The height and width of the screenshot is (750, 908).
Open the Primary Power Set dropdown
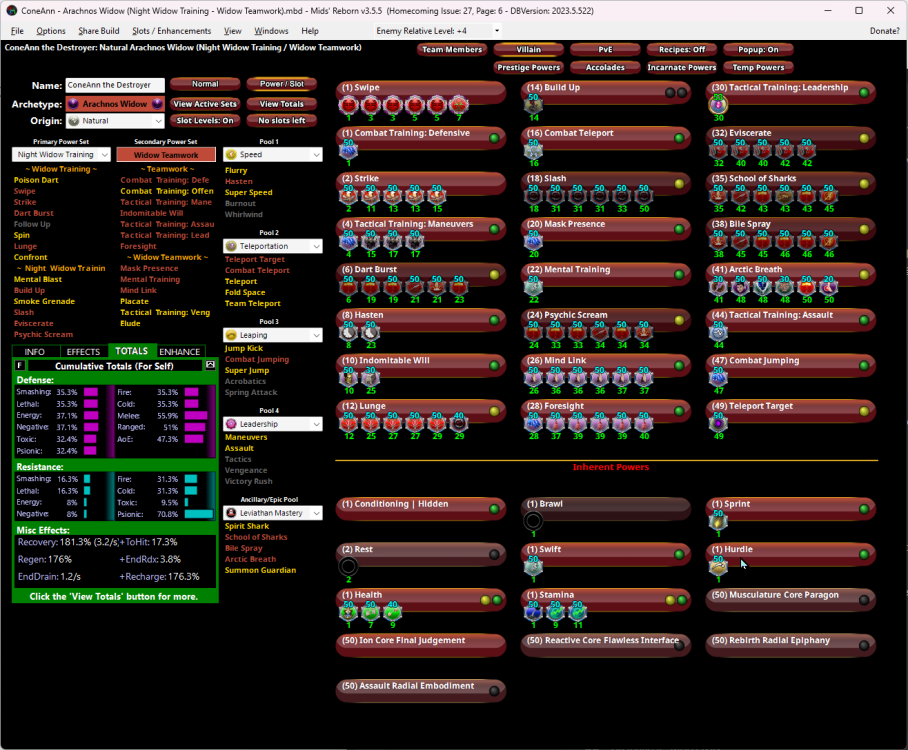[61, 155]
